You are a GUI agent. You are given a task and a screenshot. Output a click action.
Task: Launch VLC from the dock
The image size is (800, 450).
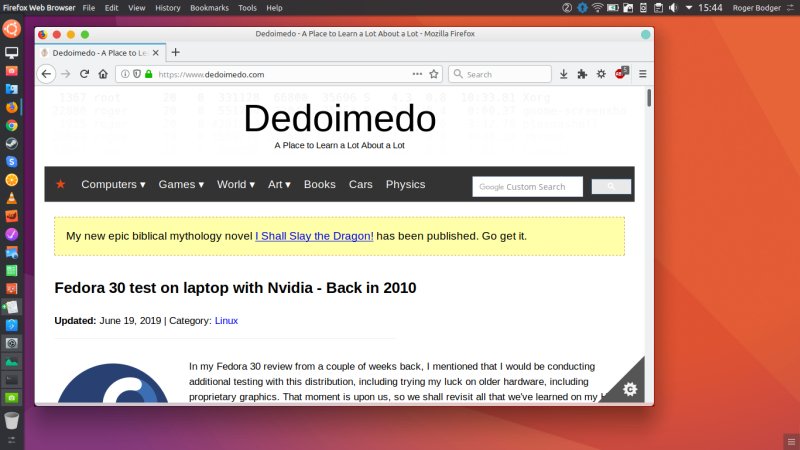(x=11, y=198)
